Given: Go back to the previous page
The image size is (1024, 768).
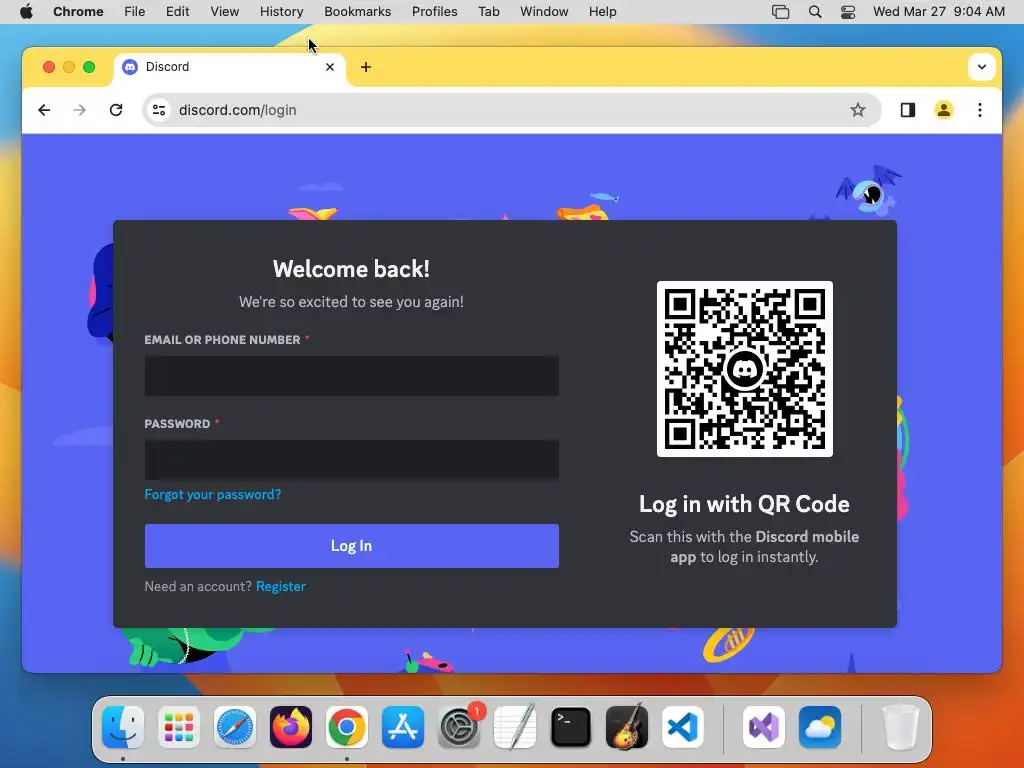Looking at the screenshot, I should pyautogui.click(x=44, y=110).
